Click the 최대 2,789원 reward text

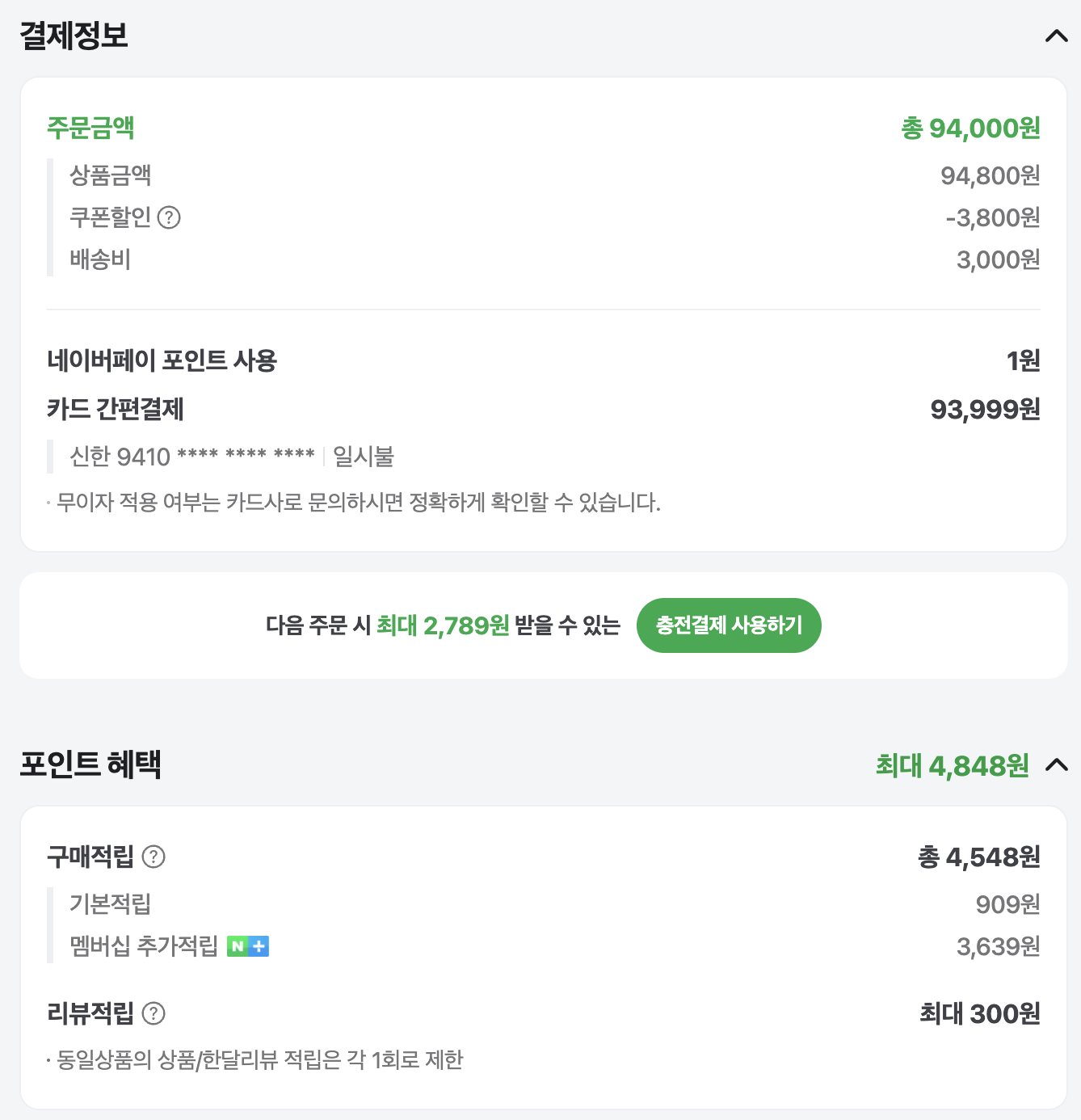point(443,625)
